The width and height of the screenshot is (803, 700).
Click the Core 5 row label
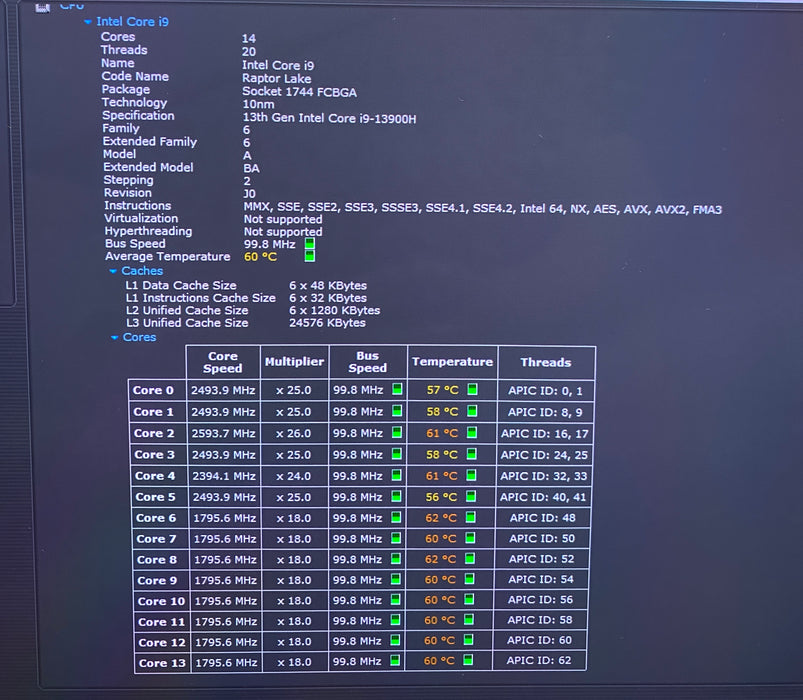point(156,497)
